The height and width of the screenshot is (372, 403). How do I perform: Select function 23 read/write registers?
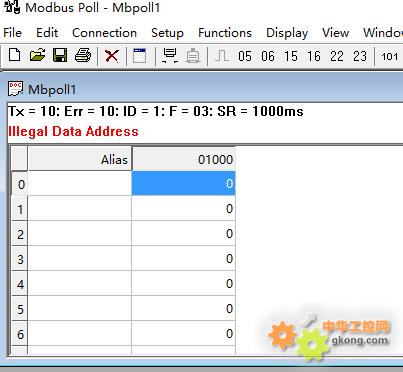tap(360, 56)
